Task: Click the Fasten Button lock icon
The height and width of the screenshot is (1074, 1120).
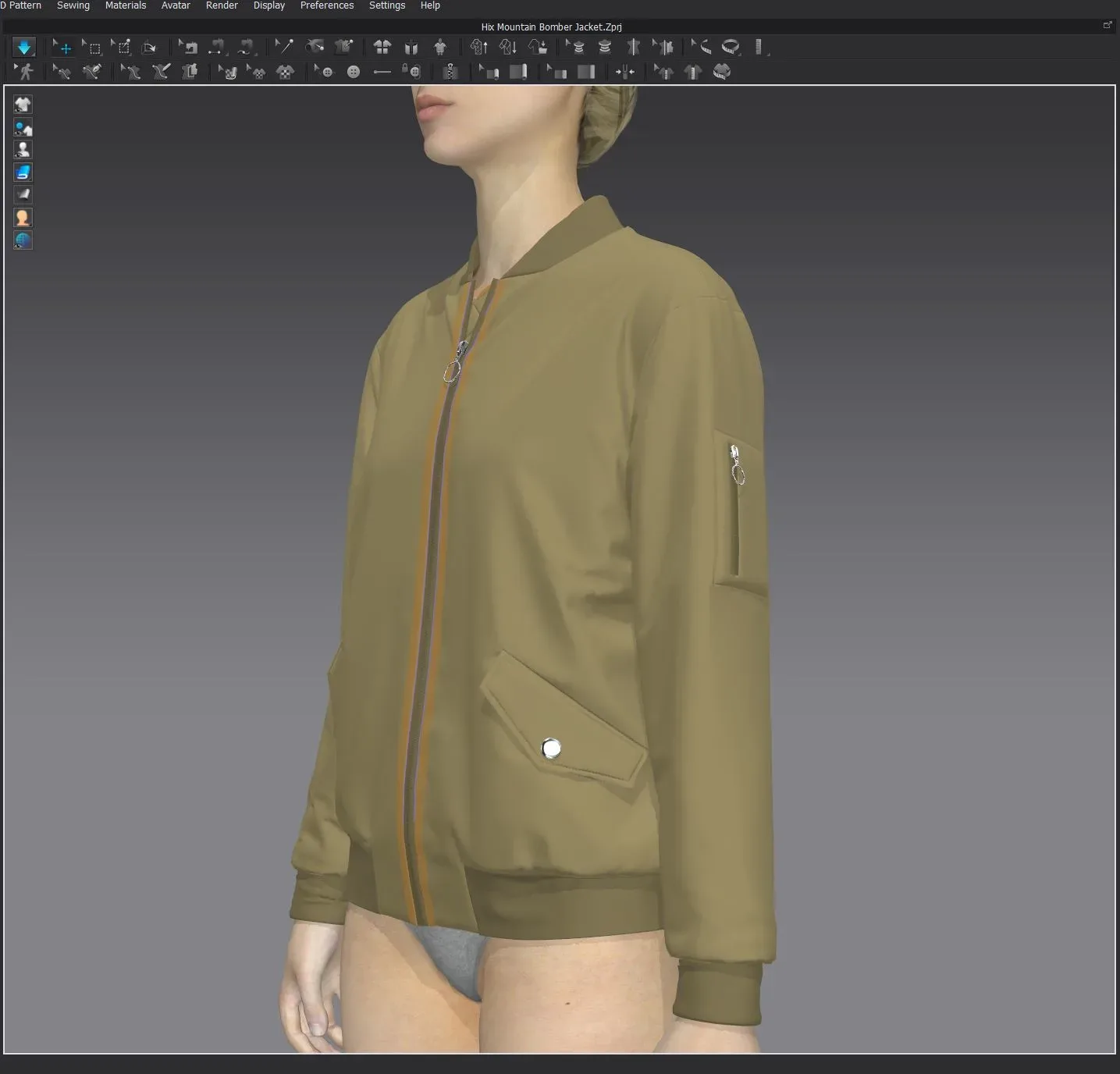Action: [411, 73]
